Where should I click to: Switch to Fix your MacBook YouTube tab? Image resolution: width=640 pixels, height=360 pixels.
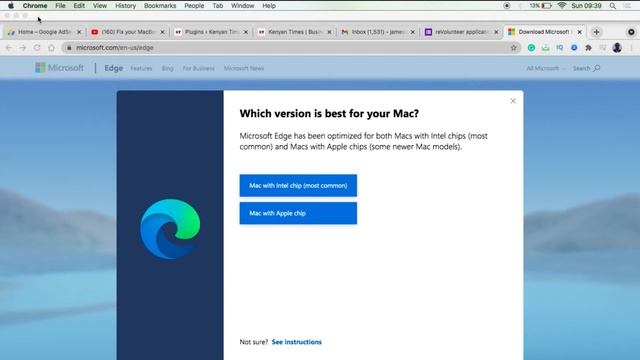pyautogui.click(x=128, y=32)
